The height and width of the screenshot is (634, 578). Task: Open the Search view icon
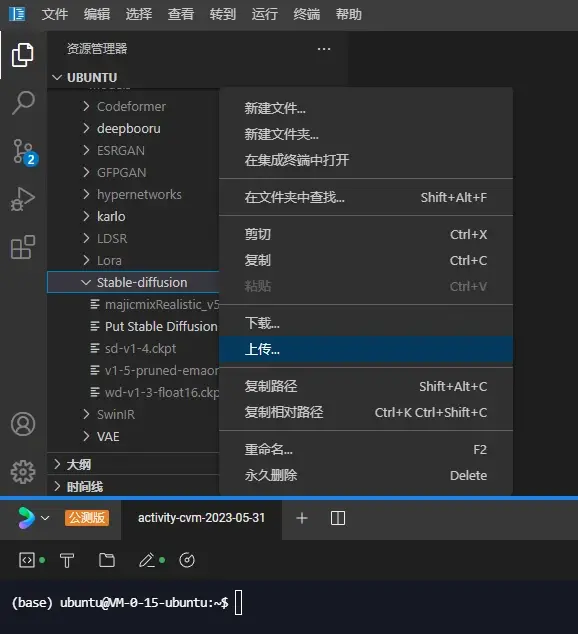(x=23, y=103)
